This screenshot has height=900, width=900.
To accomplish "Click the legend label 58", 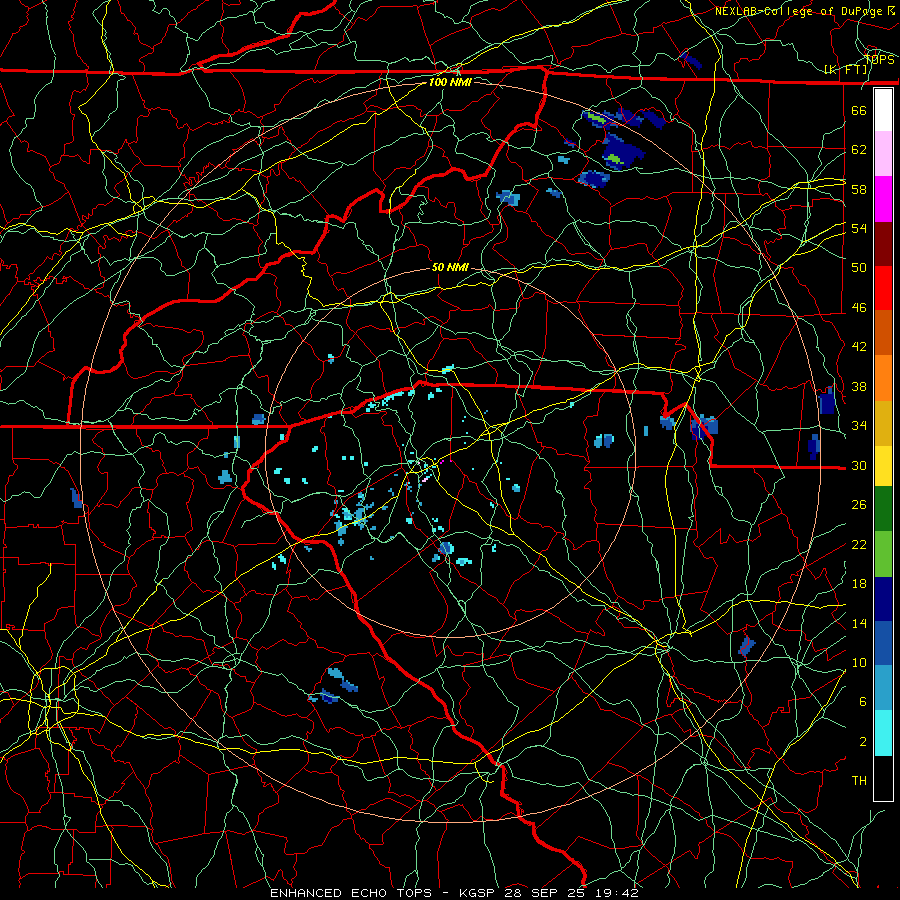I will click(859, 189).
